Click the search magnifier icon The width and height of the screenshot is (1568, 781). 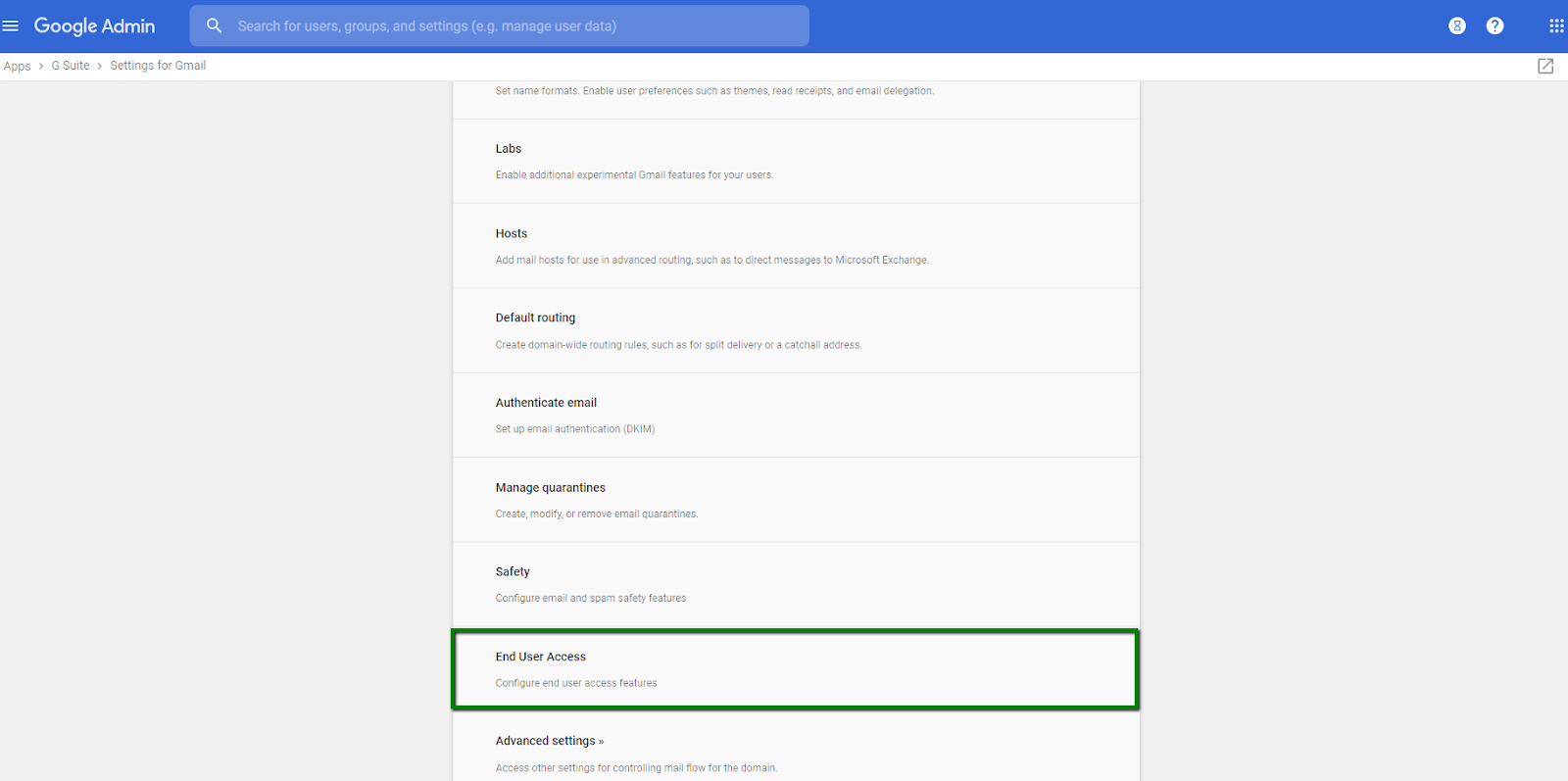[214, 25]
